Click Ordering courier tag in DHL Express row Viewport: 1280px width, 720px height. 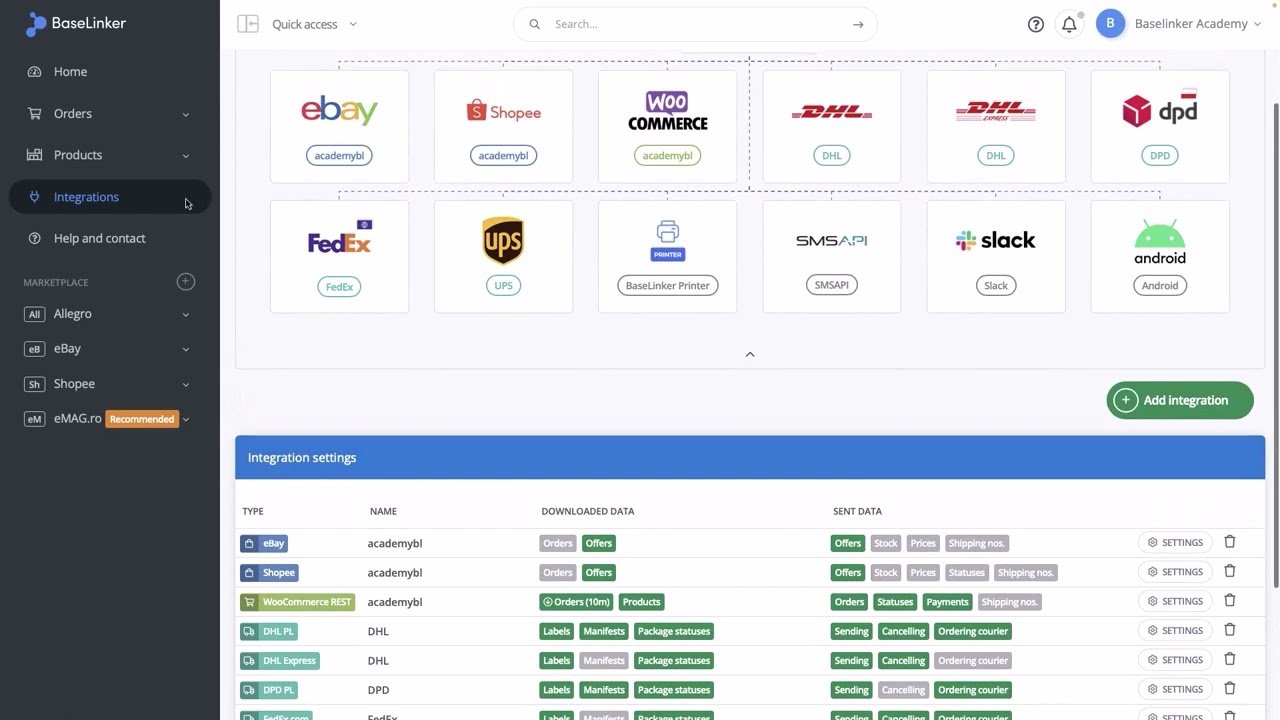(973, 661)
